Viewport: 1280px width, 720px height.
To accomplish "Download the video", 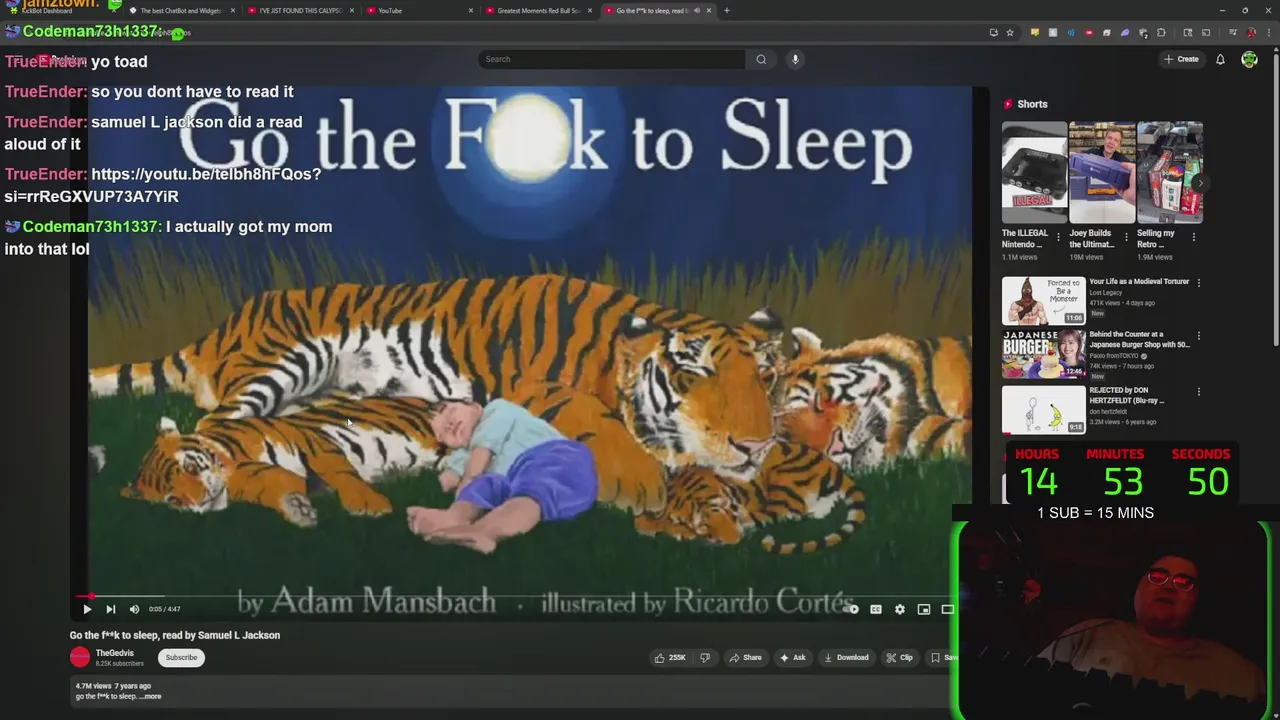I will tap(846, 657).
